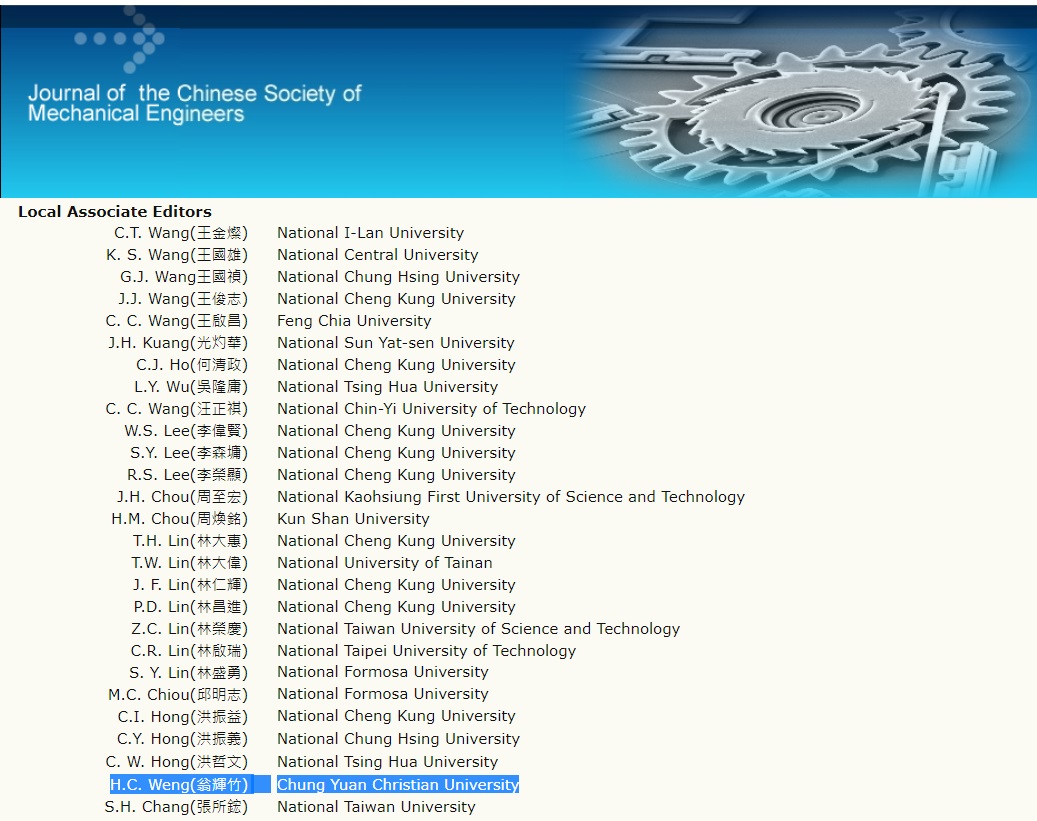
Task: Select the name J.H. Kuang
Action: pos(178,343)
